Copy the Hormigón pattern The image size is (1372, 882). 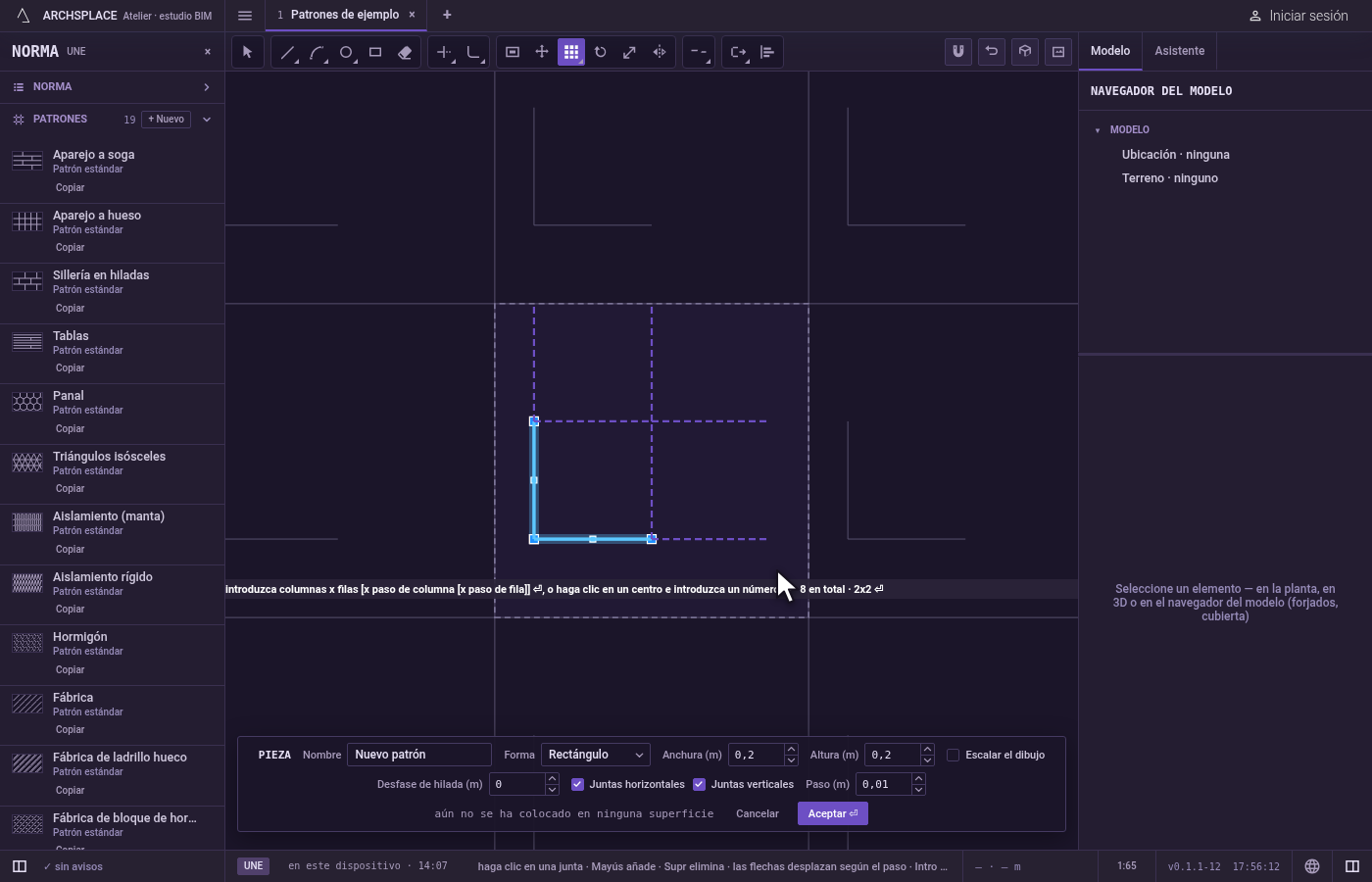point(70,670)
